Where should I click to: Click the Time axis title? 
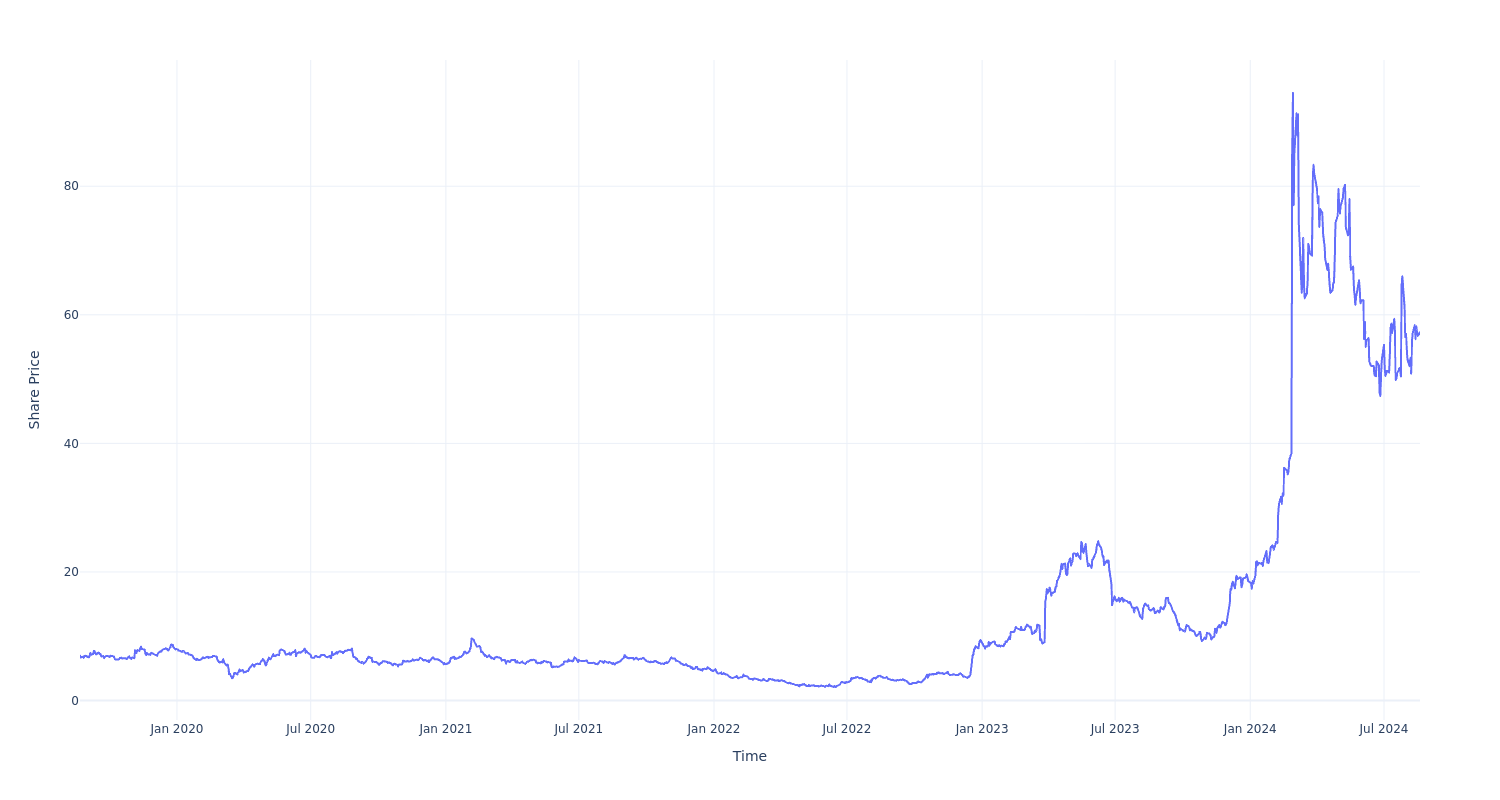pos(749,756)
